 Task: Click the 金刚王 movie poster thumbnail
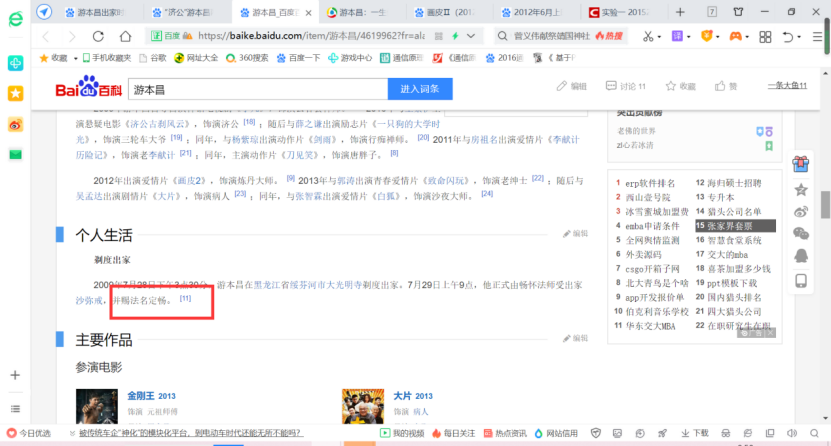[96, 406]
